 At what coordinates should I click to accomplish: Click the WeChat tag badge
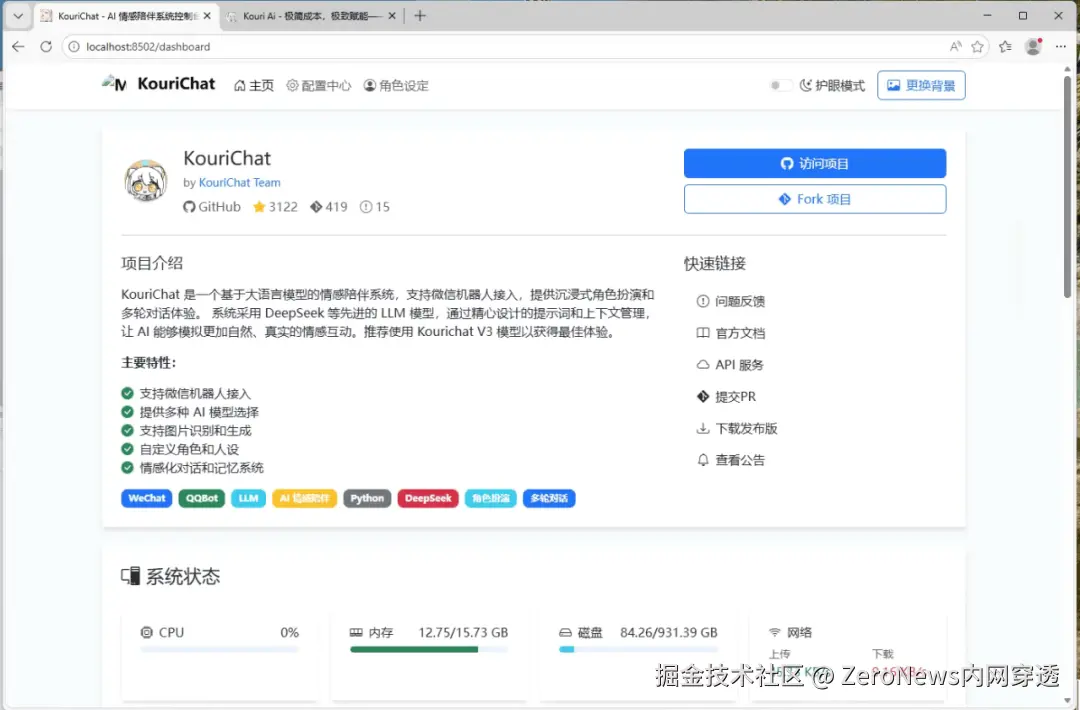pyautogui.click(x=147, y=498)
